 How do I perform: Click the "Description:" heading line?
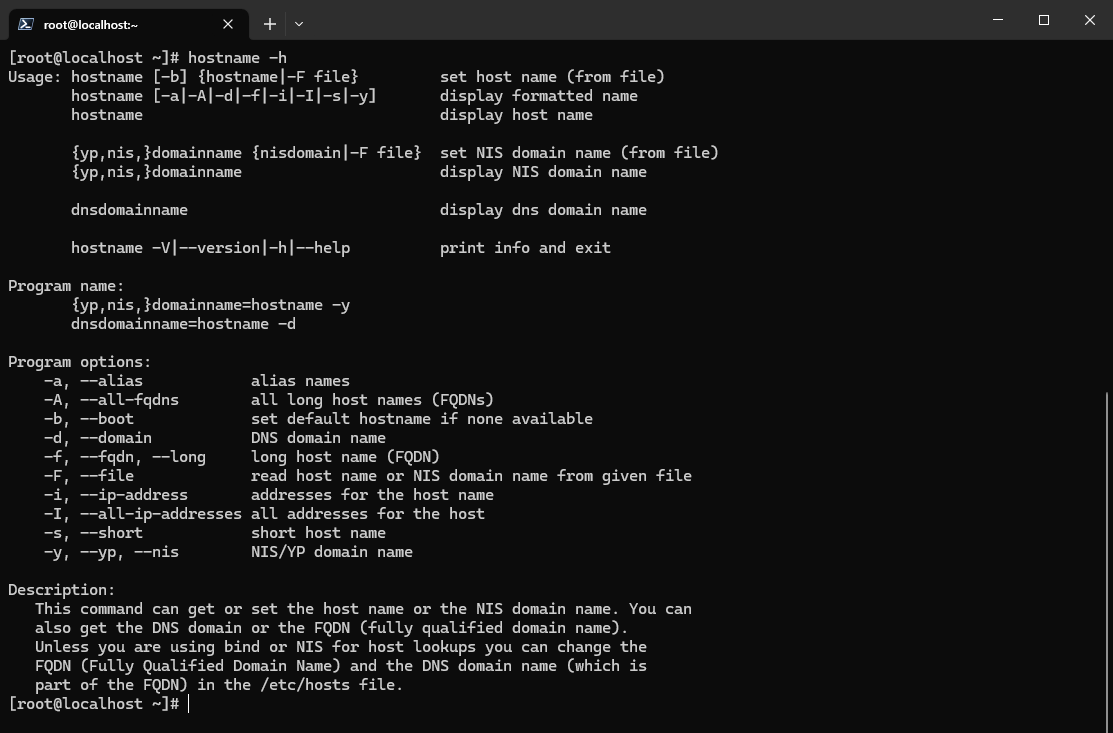62,590
